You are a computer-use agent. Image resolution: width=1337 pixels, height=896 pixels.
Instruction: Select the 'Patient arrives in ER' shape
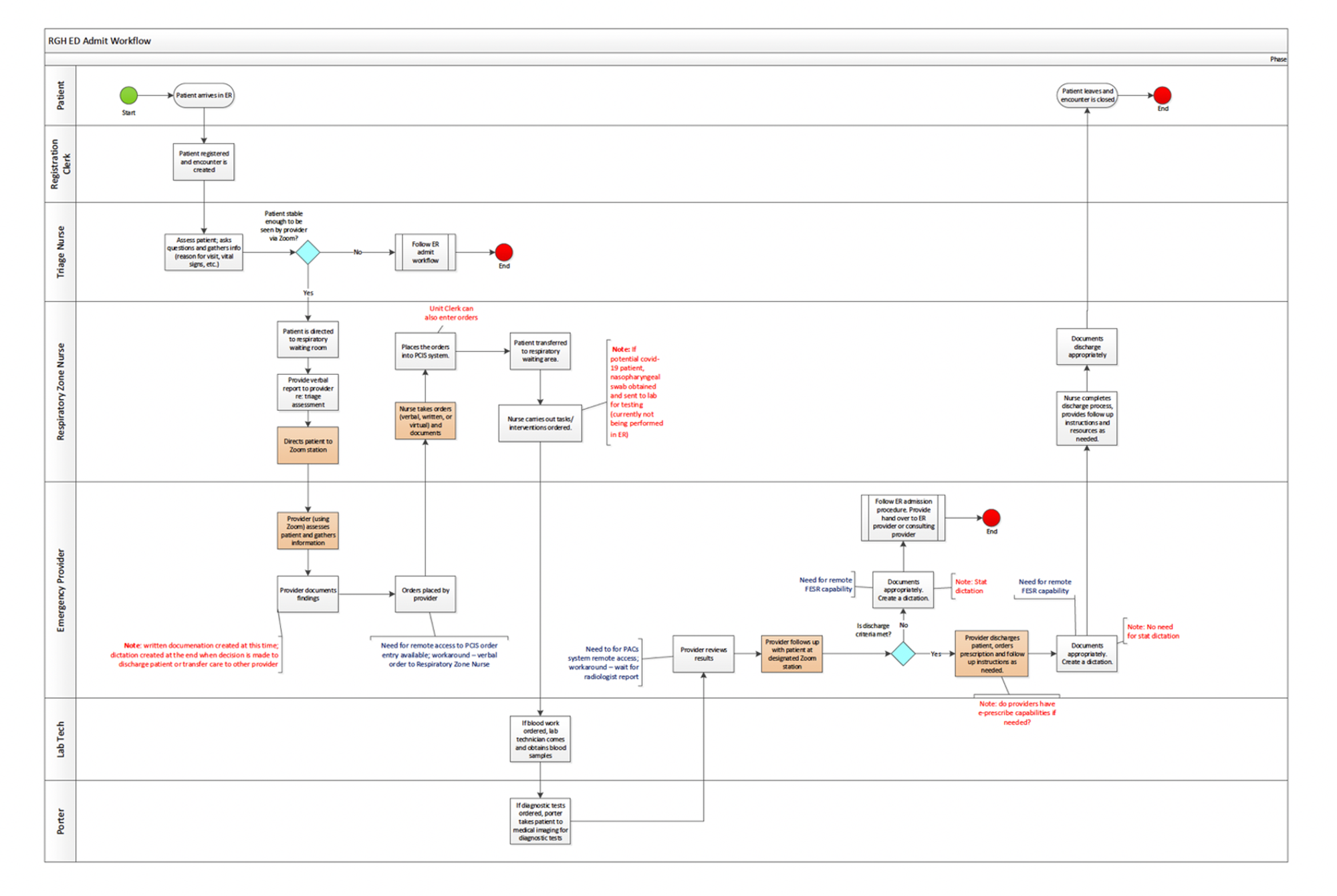pyautogui.click(x=204, y=96)
